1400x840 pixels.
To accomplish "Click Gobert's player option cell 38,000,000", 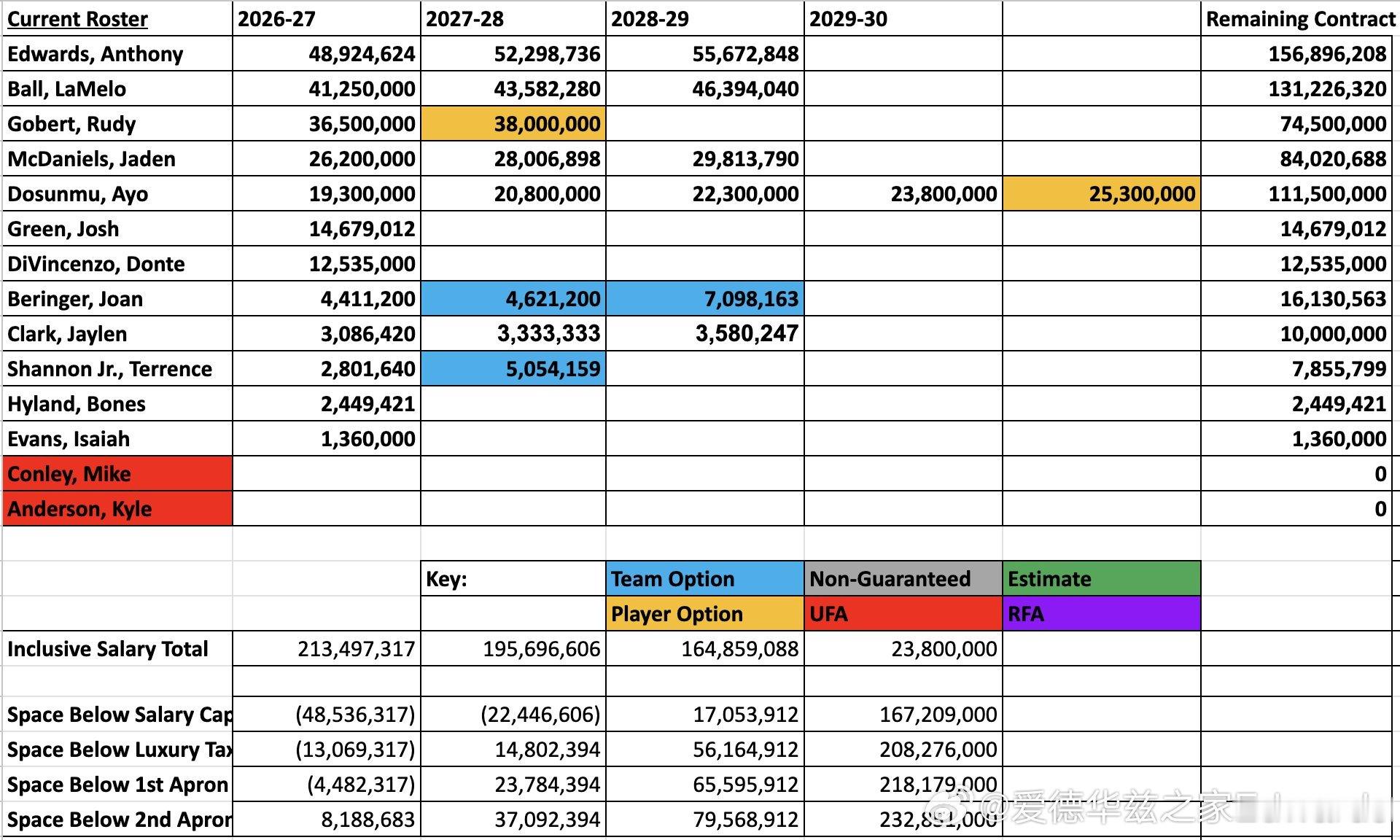I will point(513,123).
